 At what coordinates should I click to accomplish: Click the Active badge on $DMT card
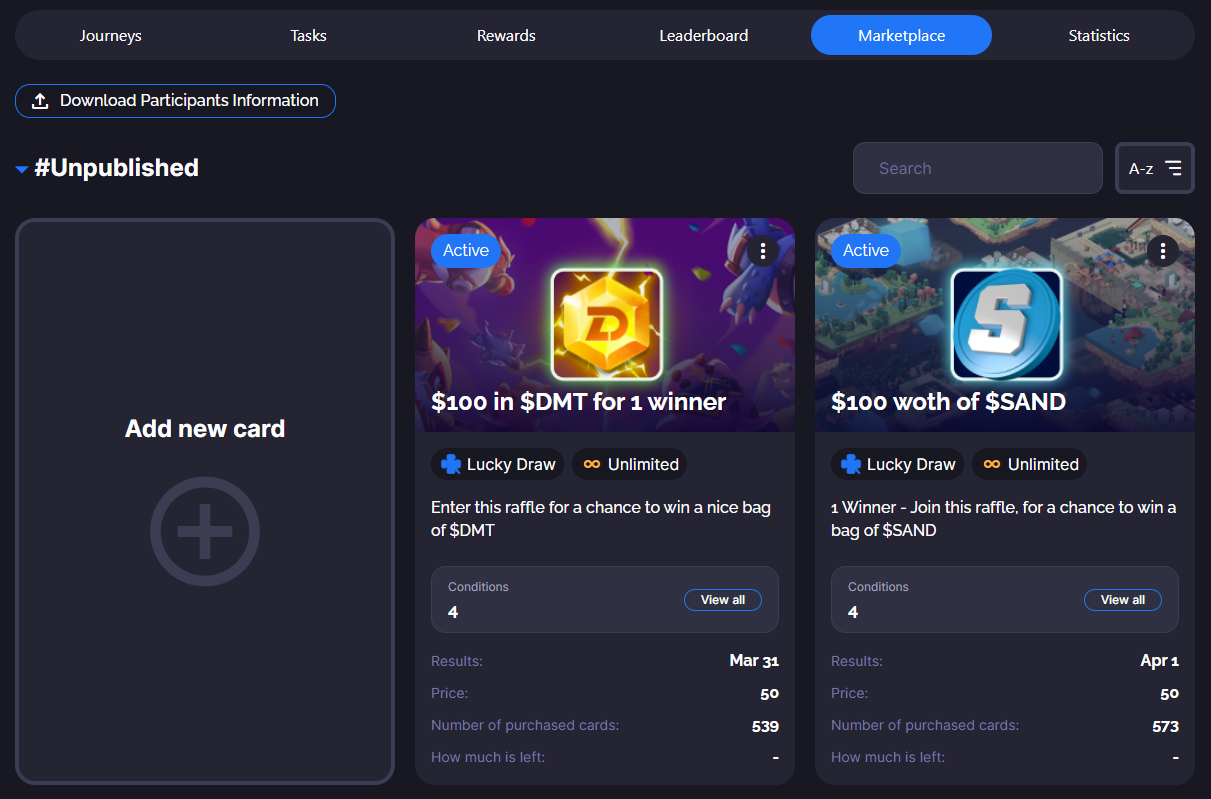click(x=466, y=250)
